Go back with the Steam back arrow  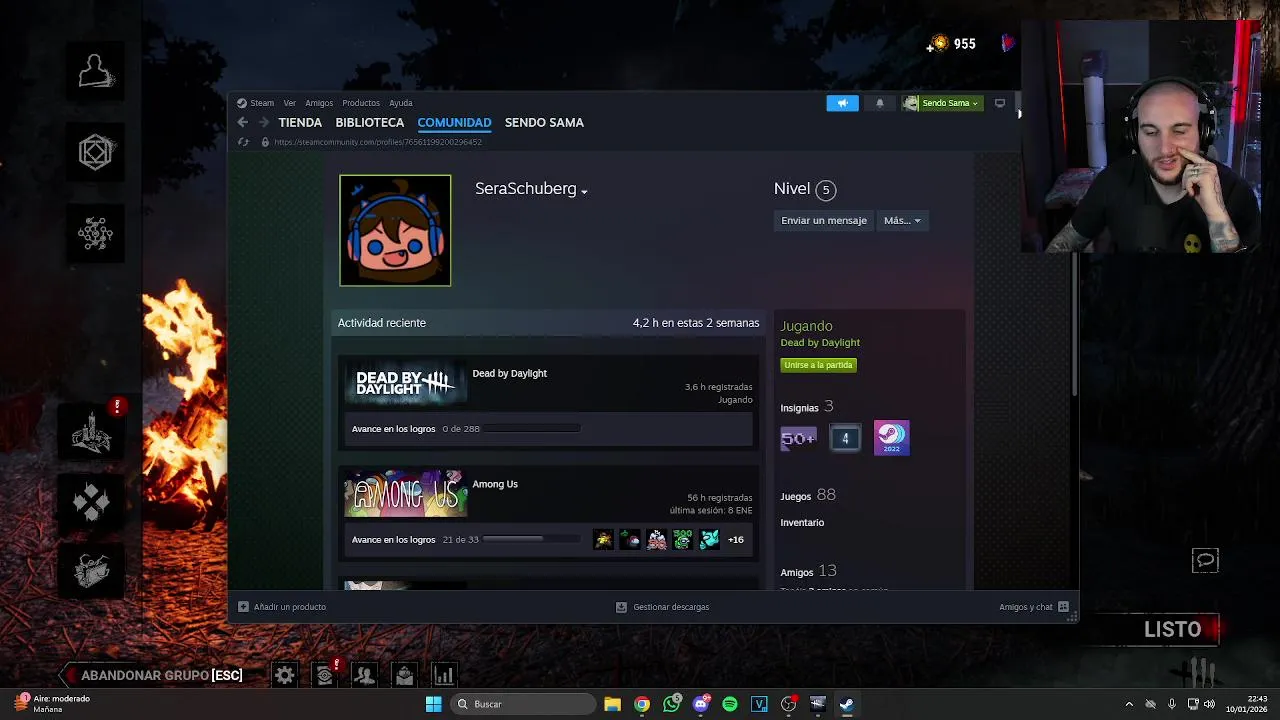tap(243, 122)
